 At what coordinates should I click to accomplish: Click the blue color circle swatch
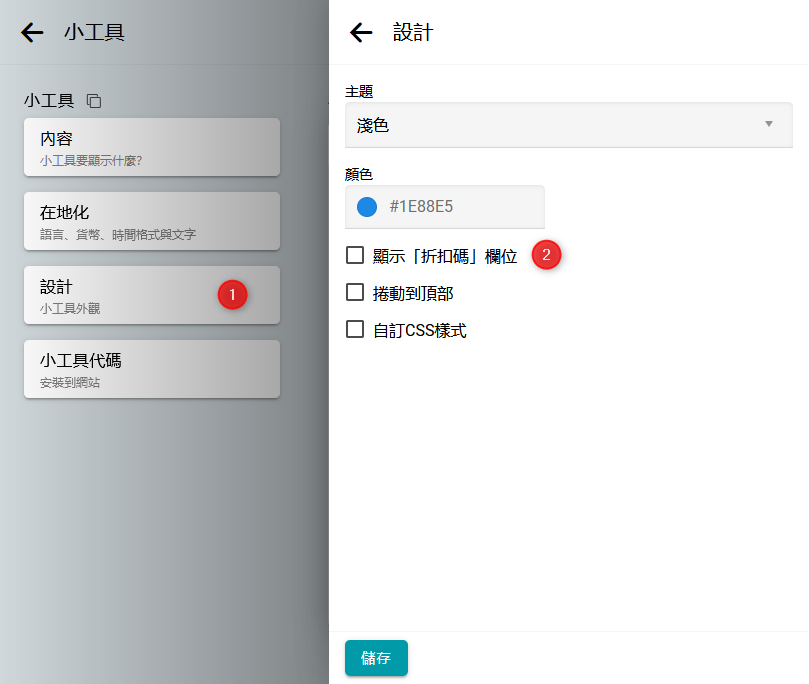click(x=367, y=207)
